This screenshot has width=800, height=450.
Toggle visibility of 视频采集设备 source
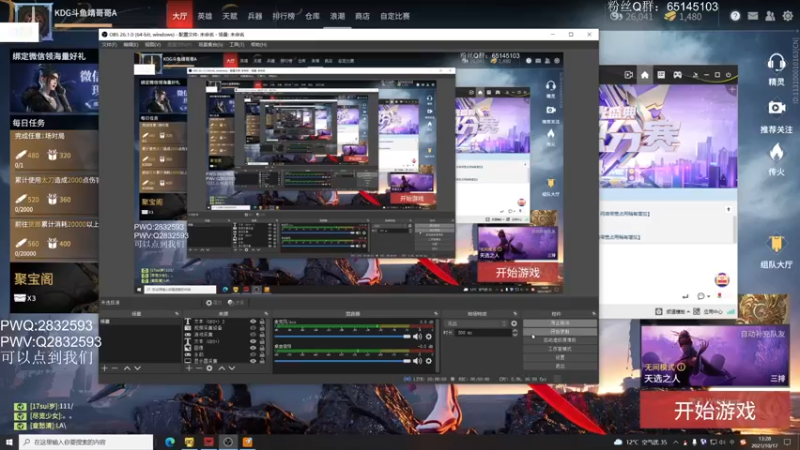click(253, 328)
